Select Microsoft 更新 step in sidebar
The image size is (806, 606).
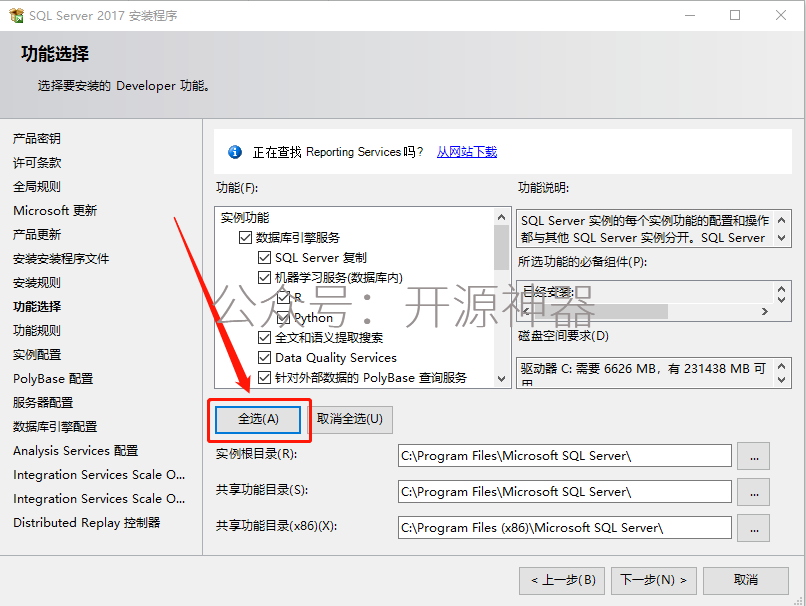coord(55,211)
